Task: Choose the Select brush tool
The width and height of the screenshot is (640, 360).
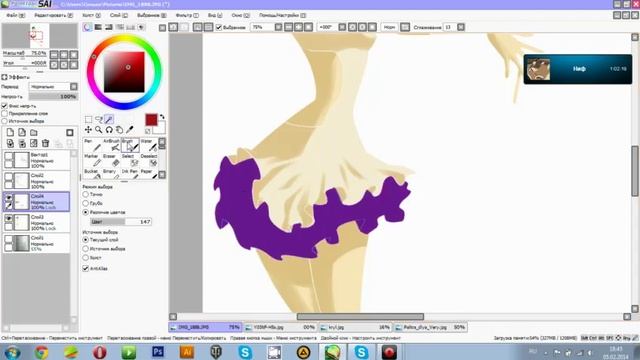Action: 130,160
